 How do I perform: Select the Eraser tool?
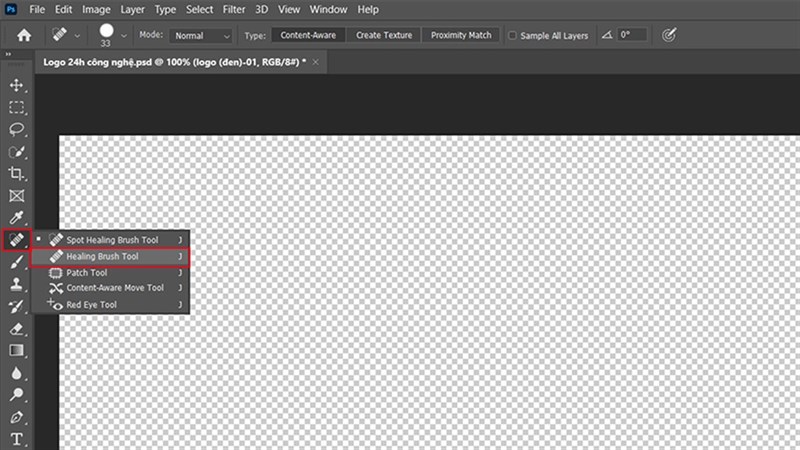tap(16, 329)
